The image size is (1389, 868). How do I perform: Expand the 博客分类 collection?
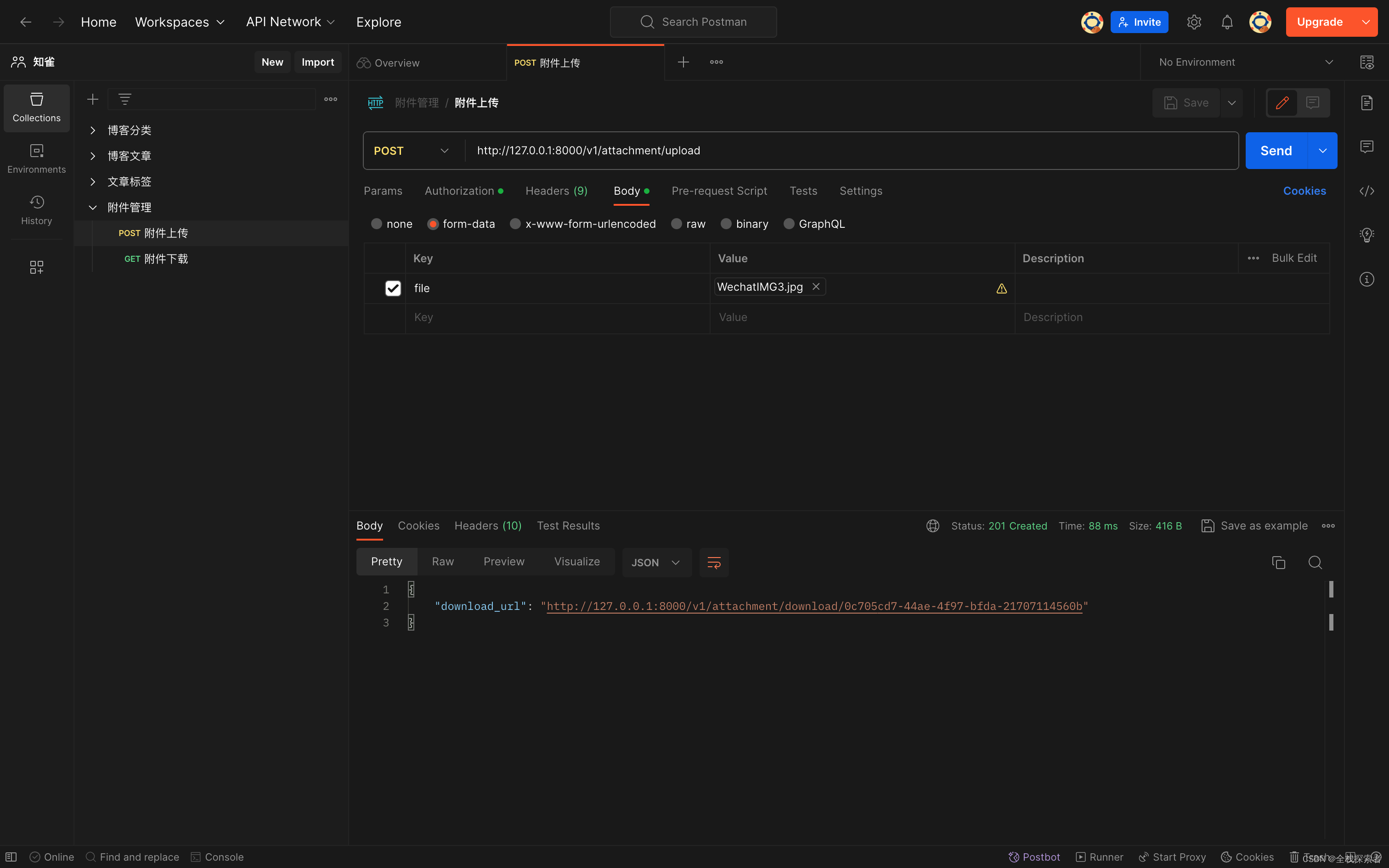[x=92, y=130]
